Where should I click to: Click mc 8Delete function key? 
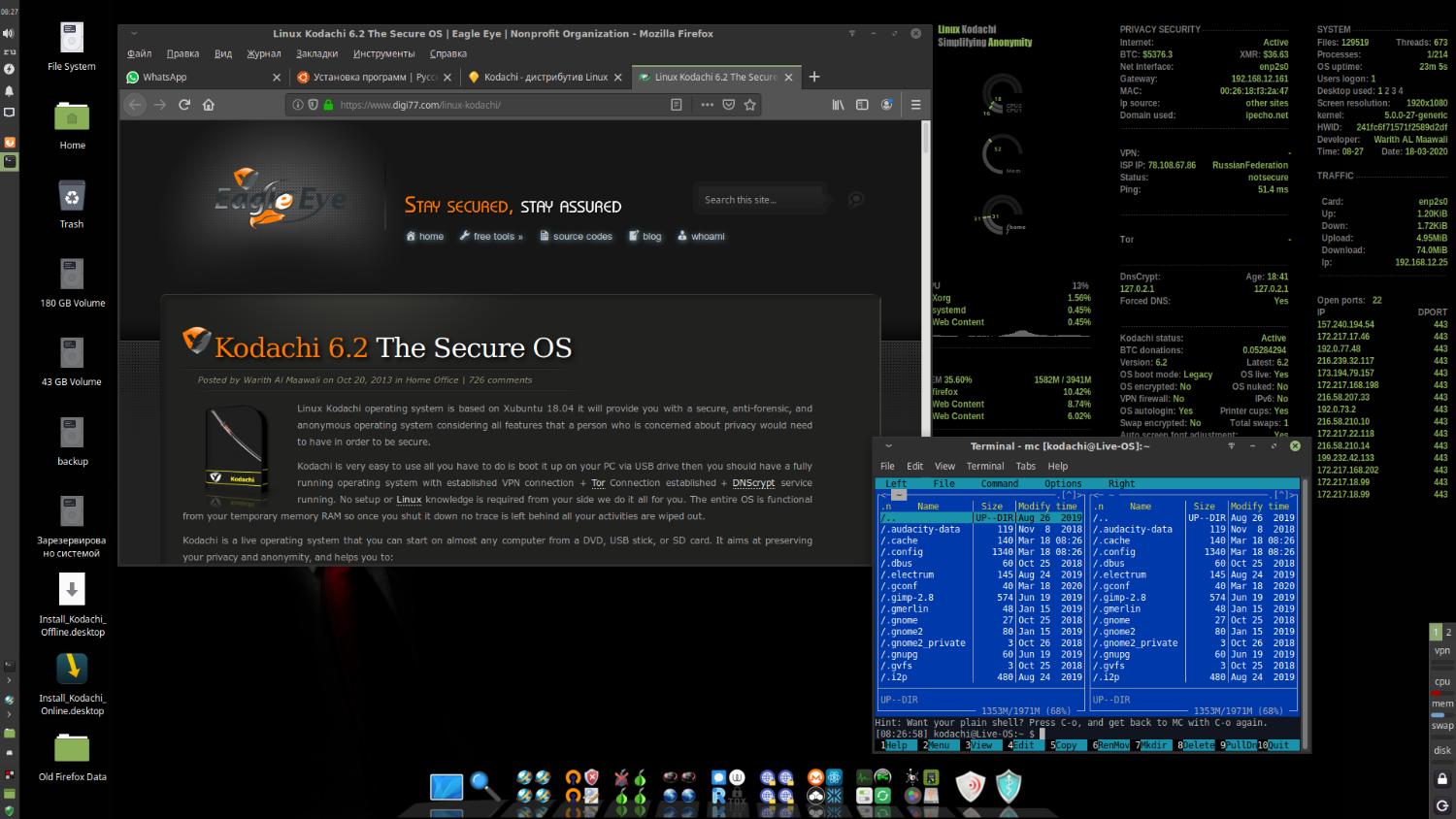click(1196, 745)
